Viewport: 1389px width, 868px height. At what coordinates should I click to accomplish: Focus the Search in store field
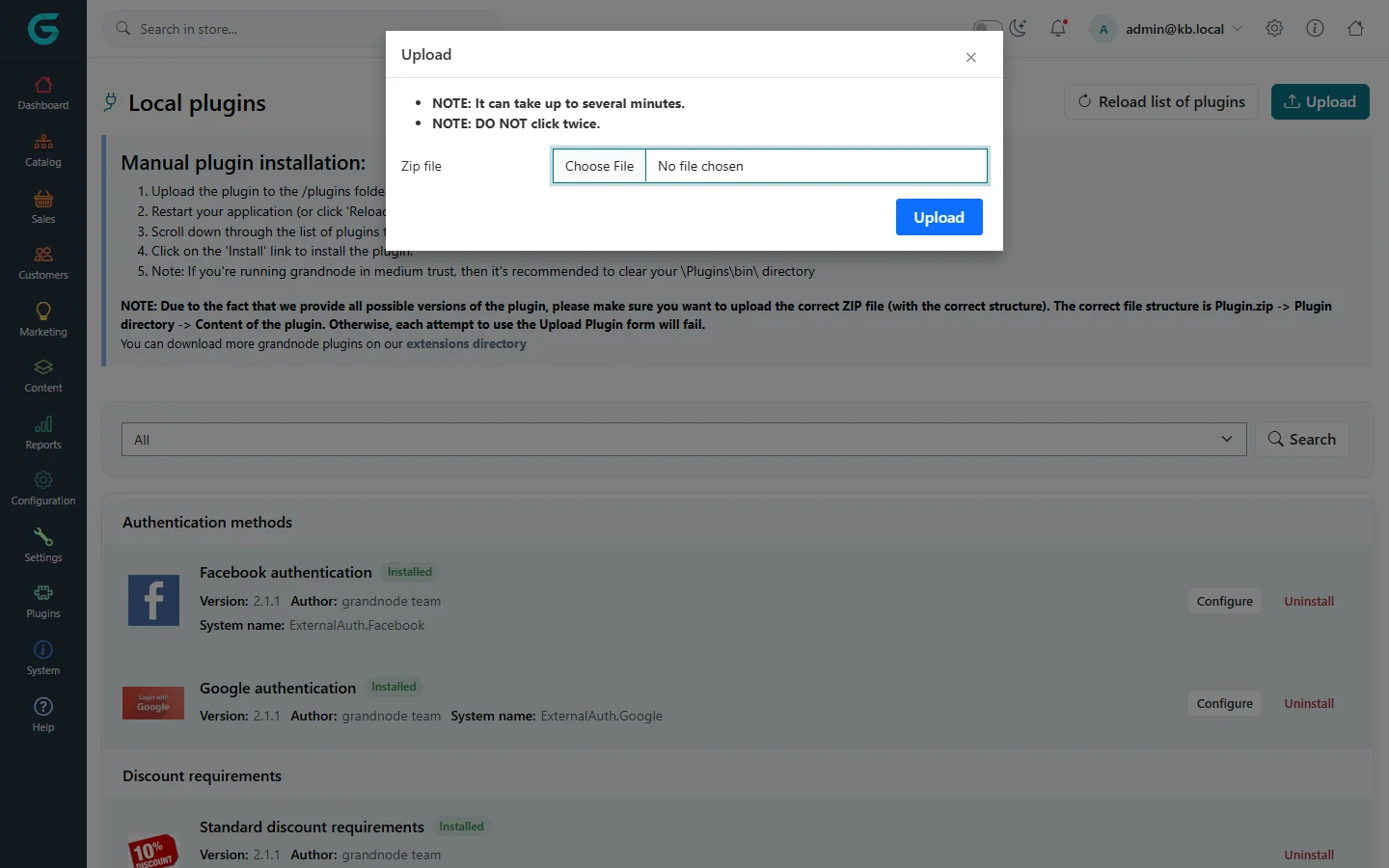point(303,29)
